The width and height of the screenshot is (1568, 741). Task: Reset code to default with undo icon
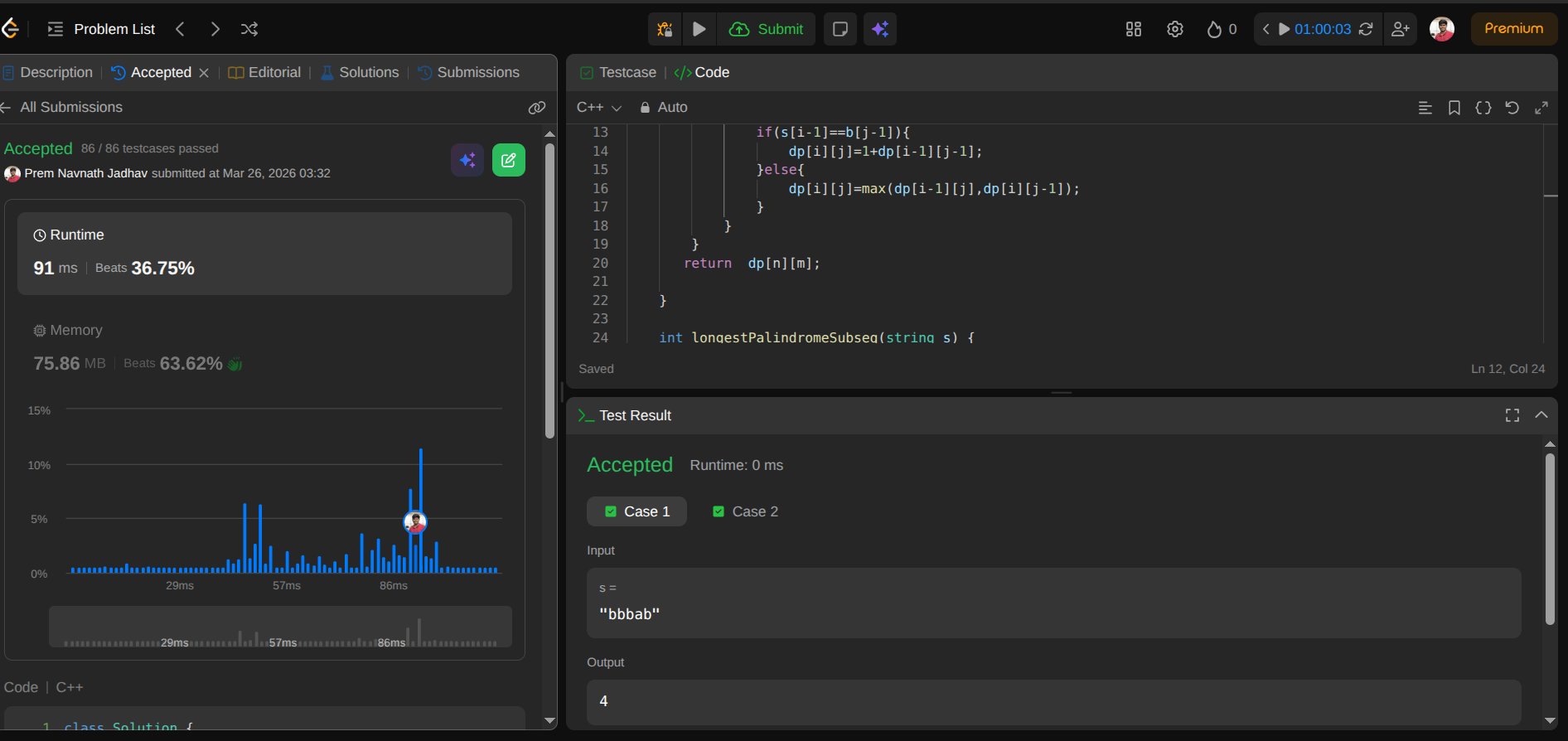[x=1512, y=108]
